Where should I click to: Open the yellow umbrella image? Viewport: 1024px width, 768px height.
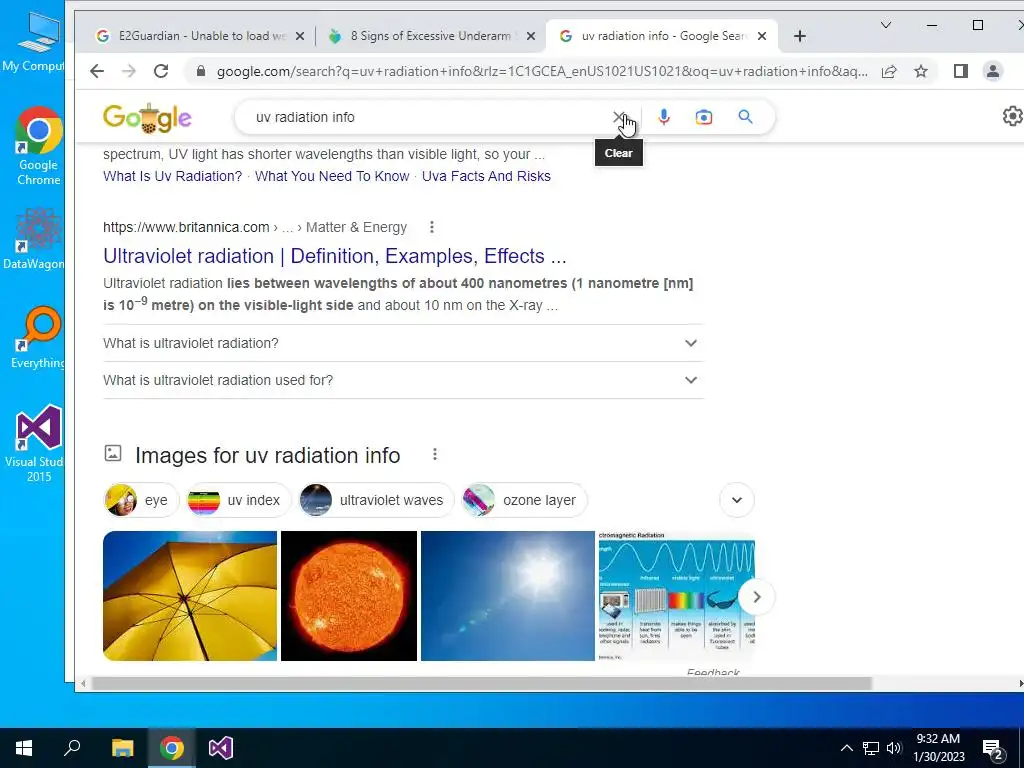coord(190,596)
